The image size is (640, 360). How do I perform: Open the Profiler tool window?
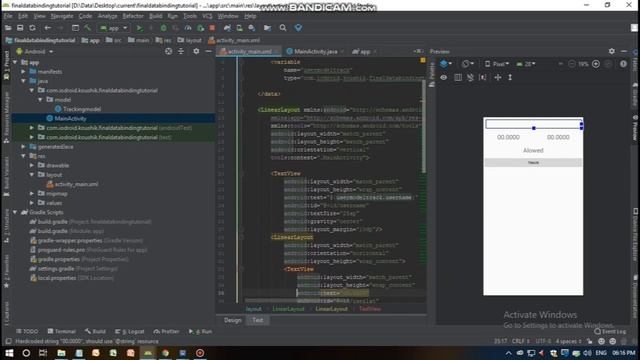pyautogui.click(x=166, y=331)
